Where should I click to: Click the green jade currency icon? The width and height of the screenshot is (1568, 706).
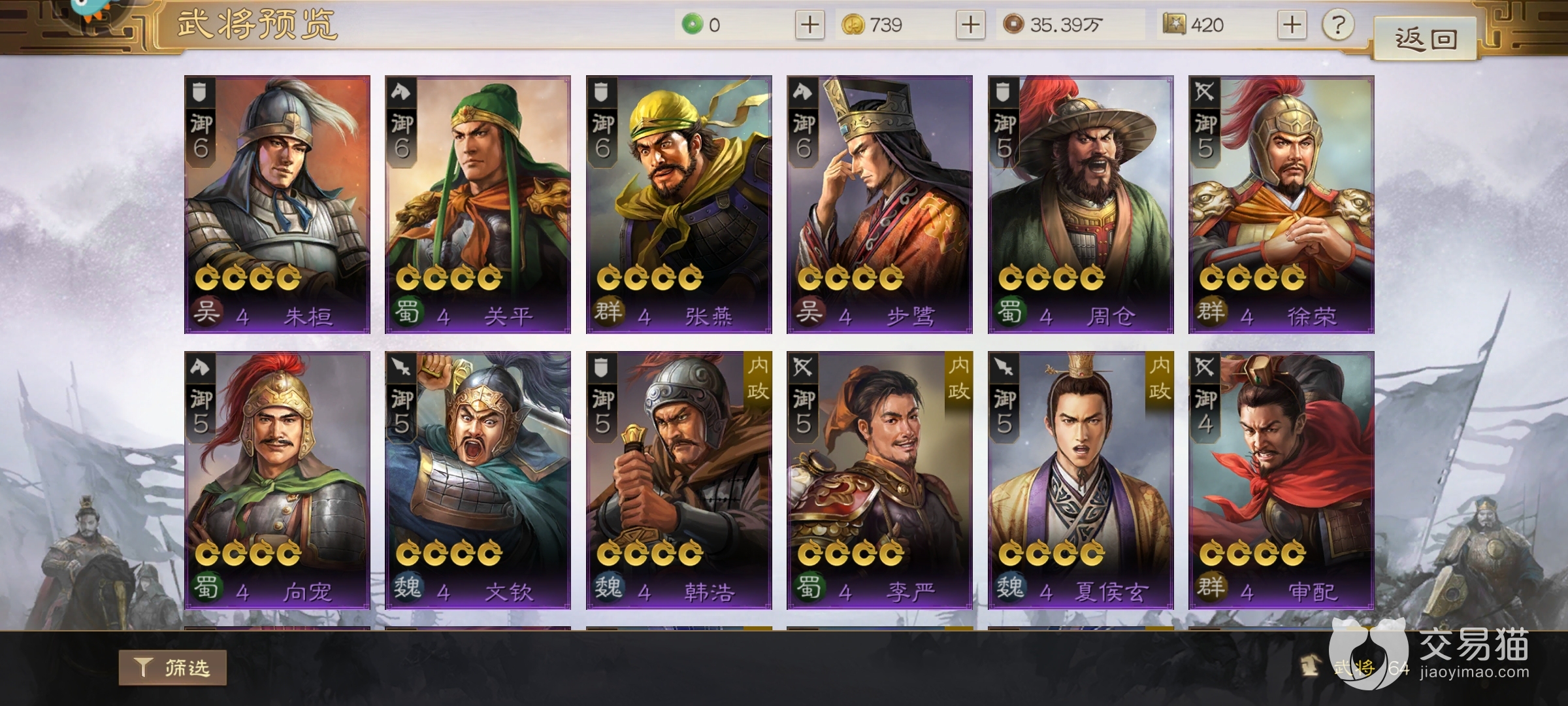point(692,25)
